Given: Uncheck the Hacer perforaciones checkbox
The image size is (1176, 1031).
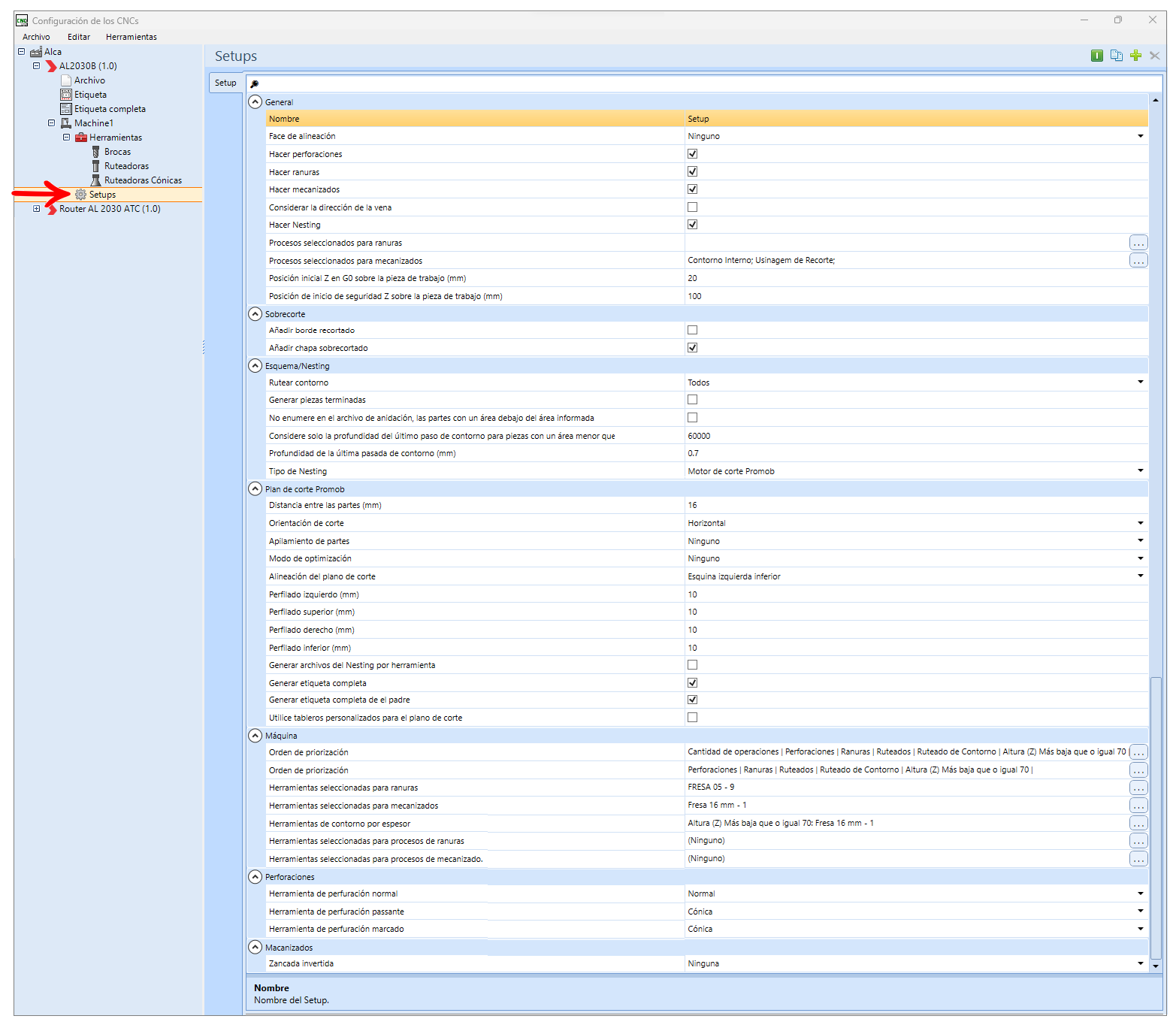Looking at the screenshot, I should coord(692,154).
